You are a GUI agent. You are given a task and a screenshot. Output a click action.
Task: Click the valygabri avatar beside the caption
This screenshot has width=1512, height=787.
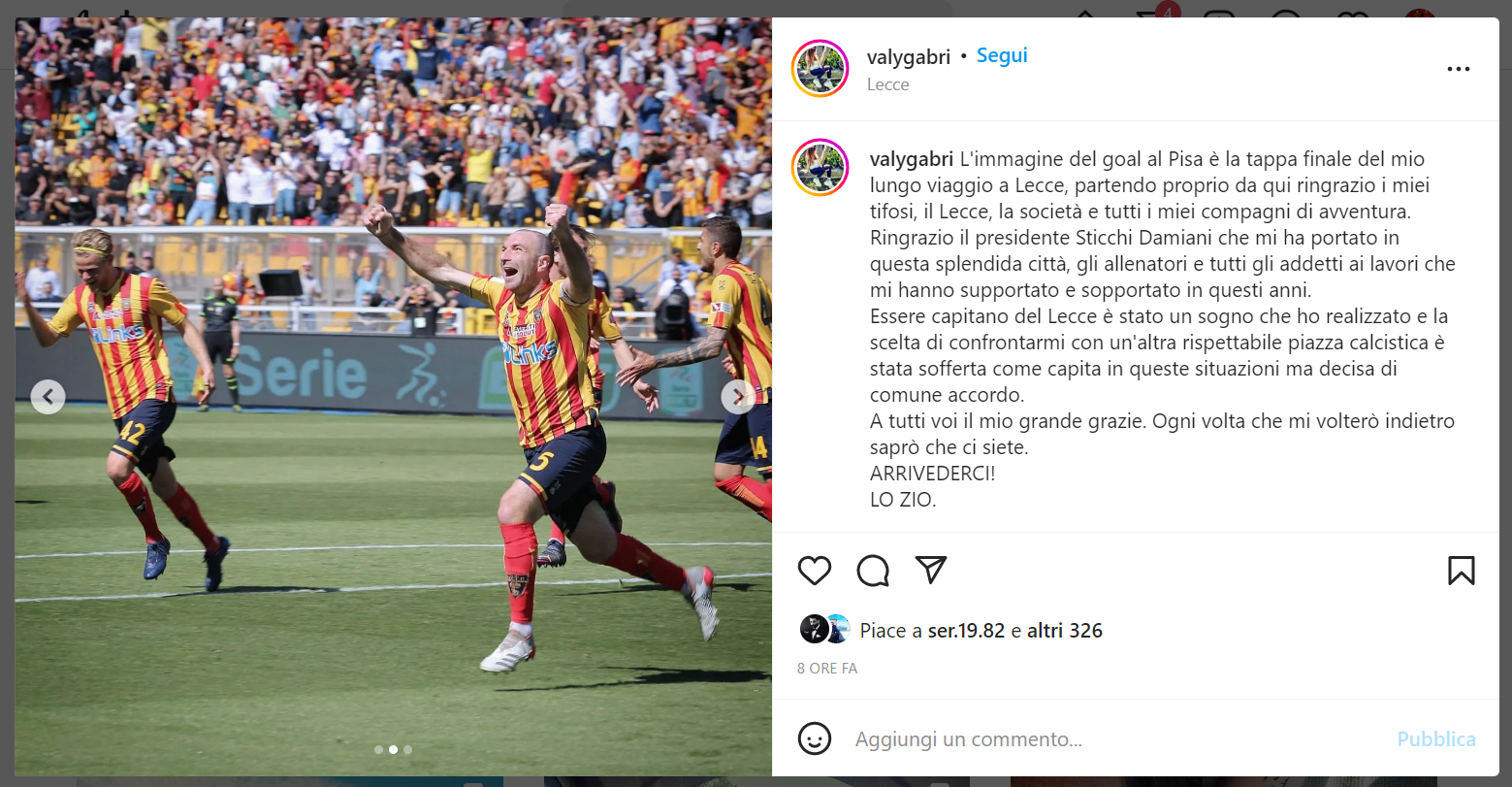820,167
